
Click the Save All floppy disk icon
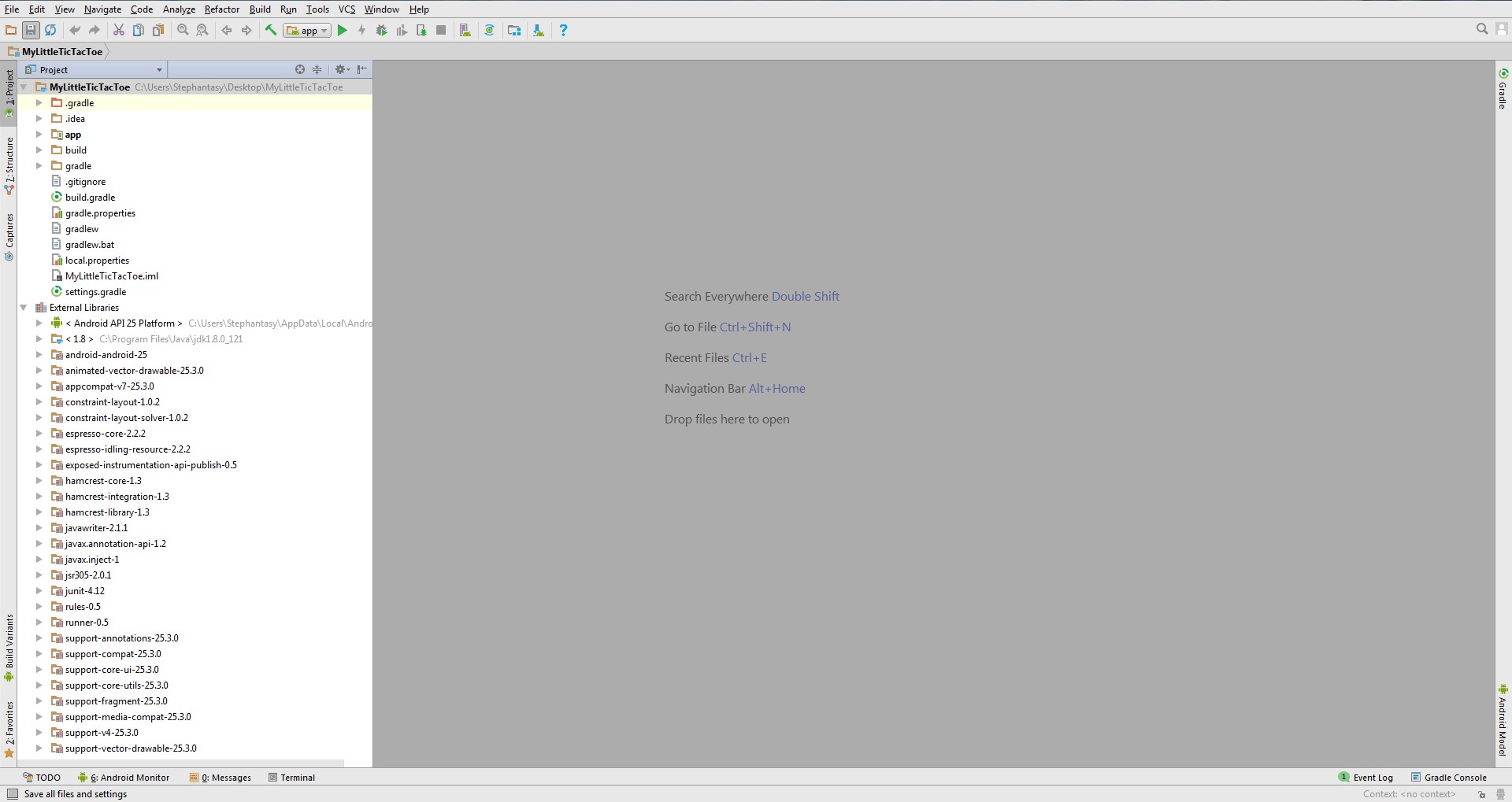click(31, 31)
